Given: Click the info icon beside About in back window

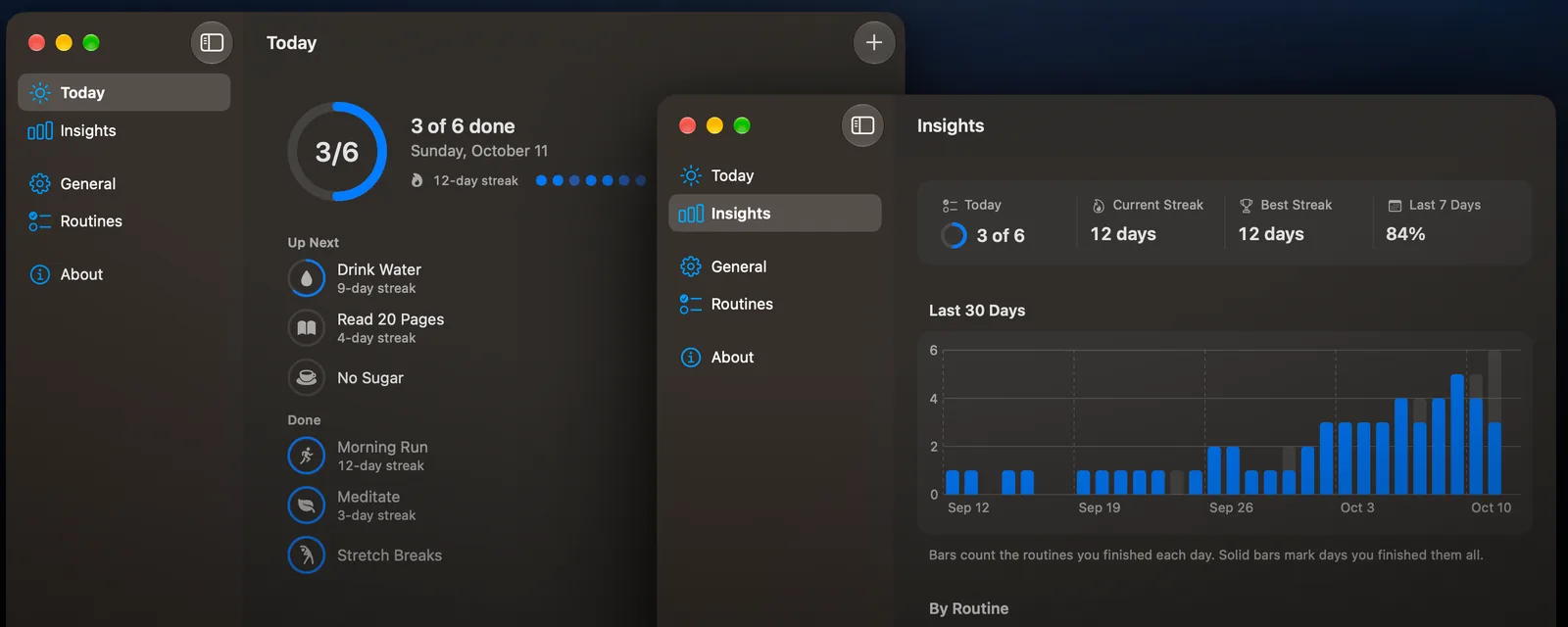Looking at the screenshot, I should click(x=40, y=274).
